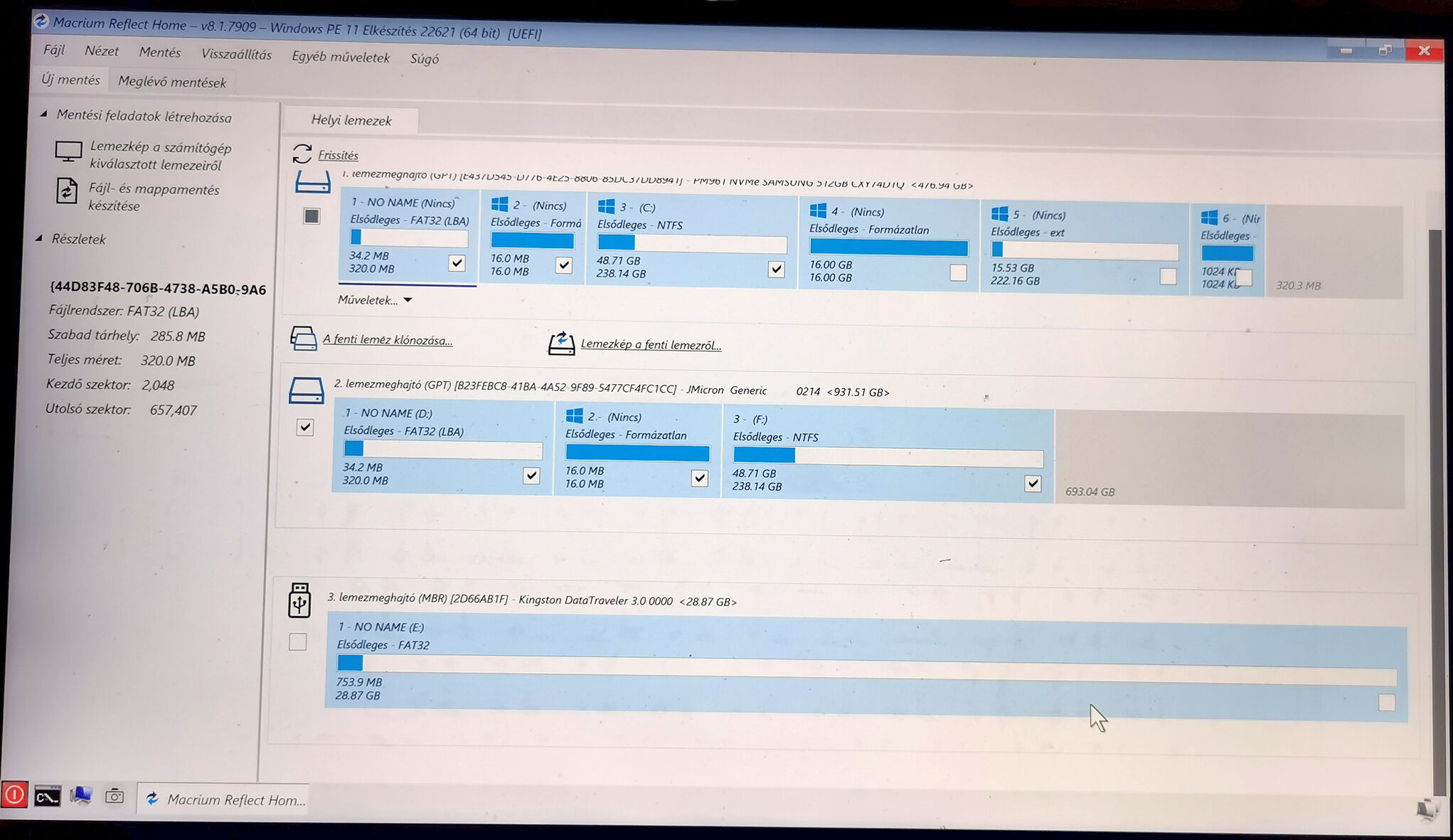The width and height of the screenshot is (1453, 840).
Task: Click Windows logo on Disk 2 partition 2
Action: point(575,415)
